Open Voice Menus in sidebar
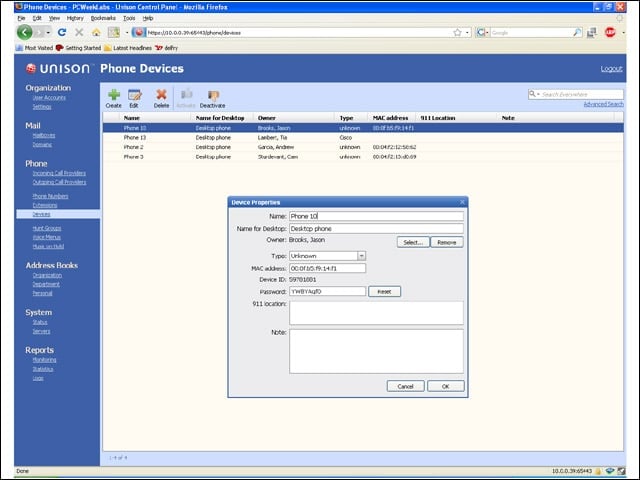This screenshot has width=640, height=480. point(47,237)
